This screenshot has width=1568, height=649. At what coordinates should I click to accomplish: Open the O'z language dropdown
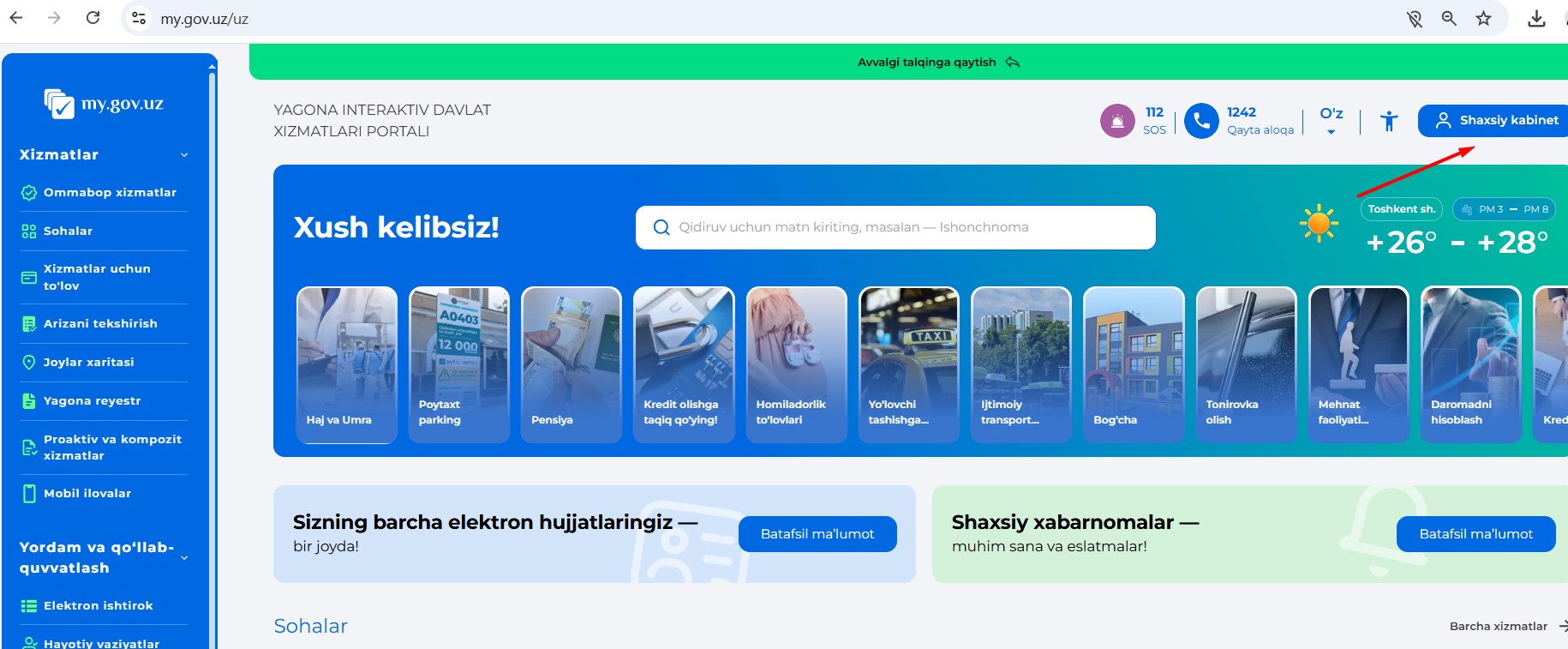tap(1331, 121)
